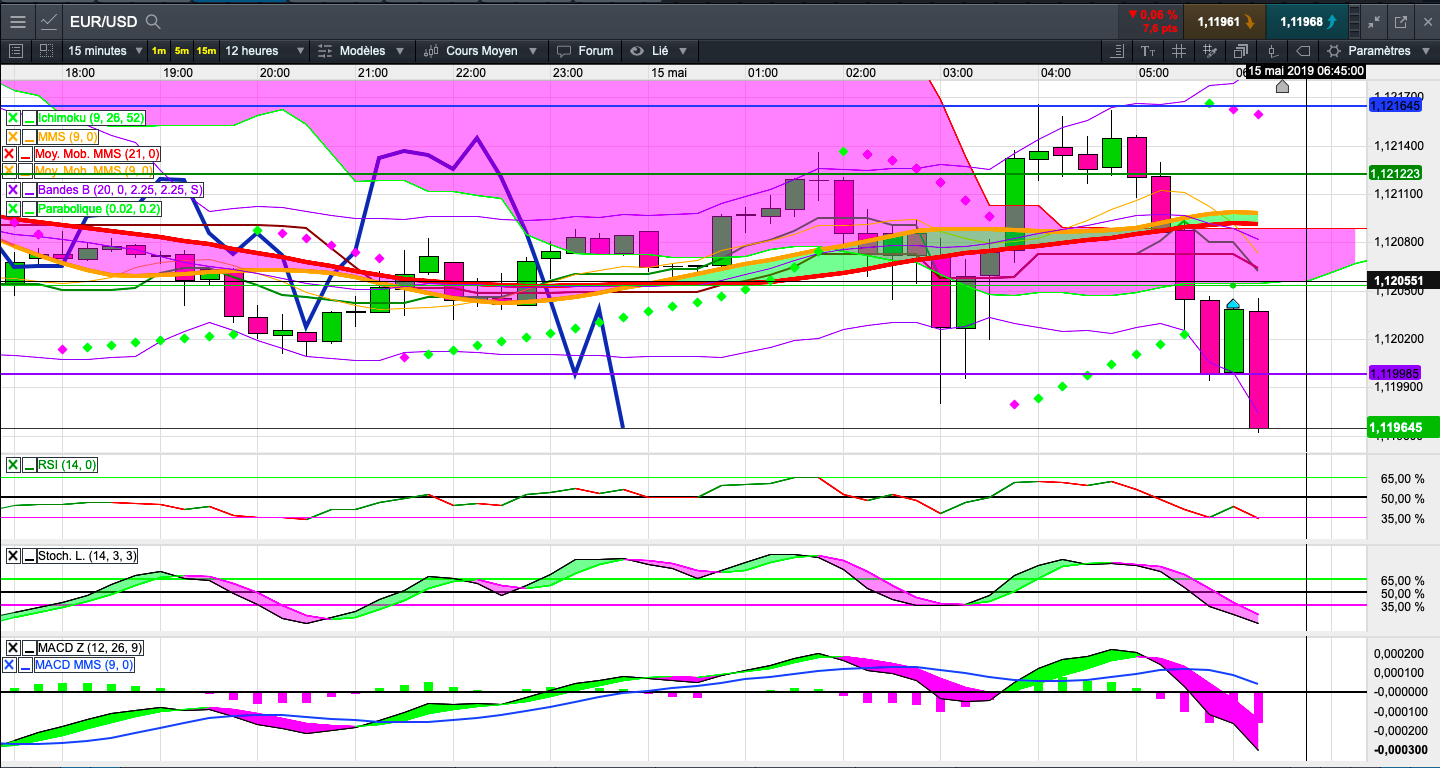The height and width of the screenshot is (768, 1440).
Task: Click the dotted layout selection icon
Action: coord(46,51)
